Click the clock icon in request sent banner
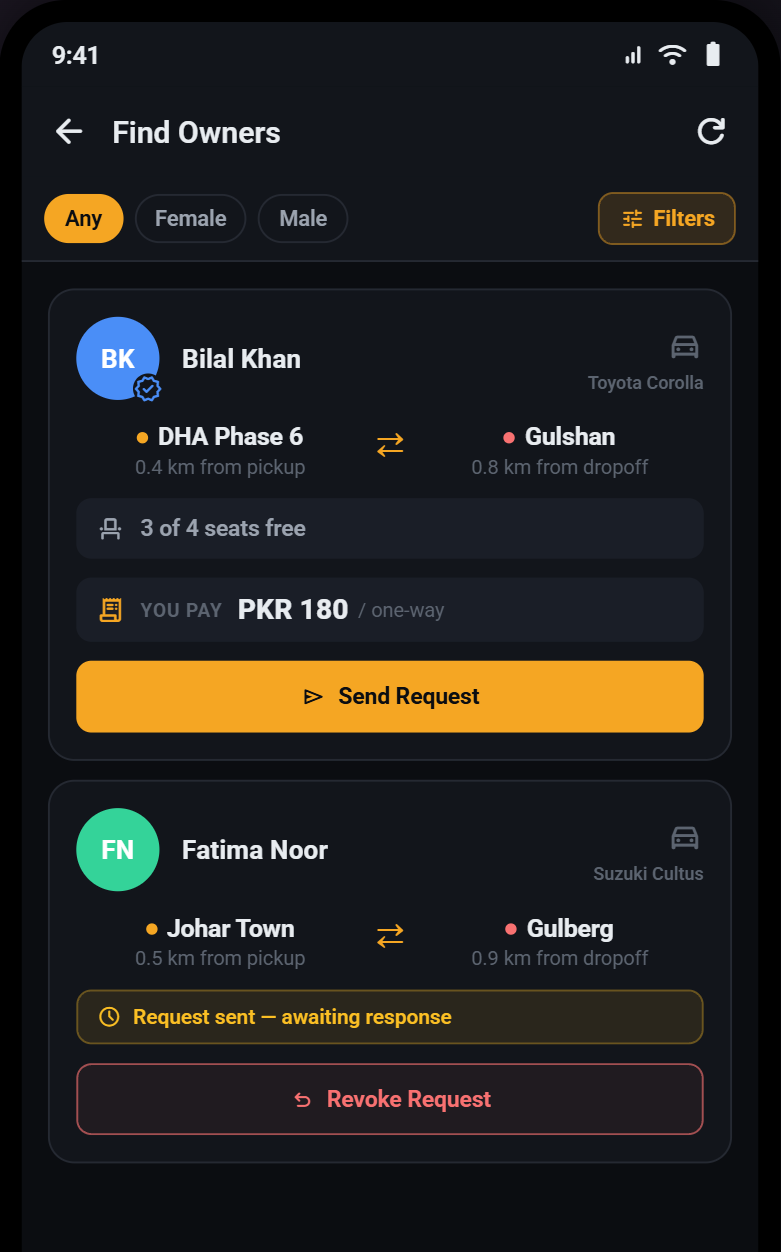 110,1017
